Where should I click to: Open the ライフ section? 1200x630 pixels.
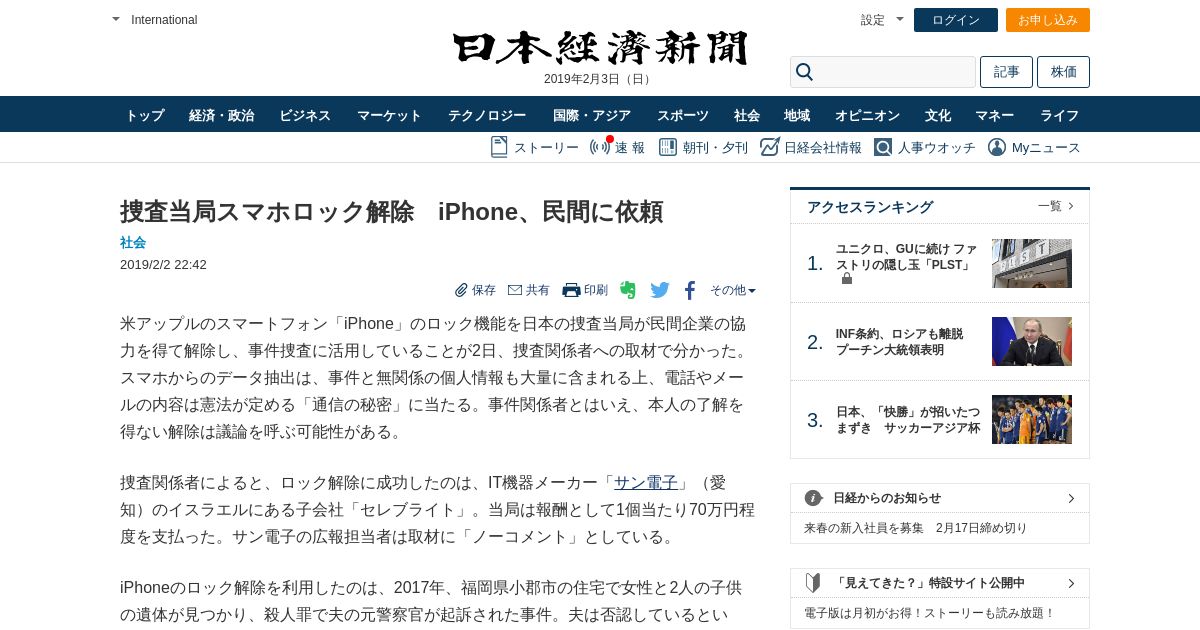pyautogui.click(x=1059, y=115)
